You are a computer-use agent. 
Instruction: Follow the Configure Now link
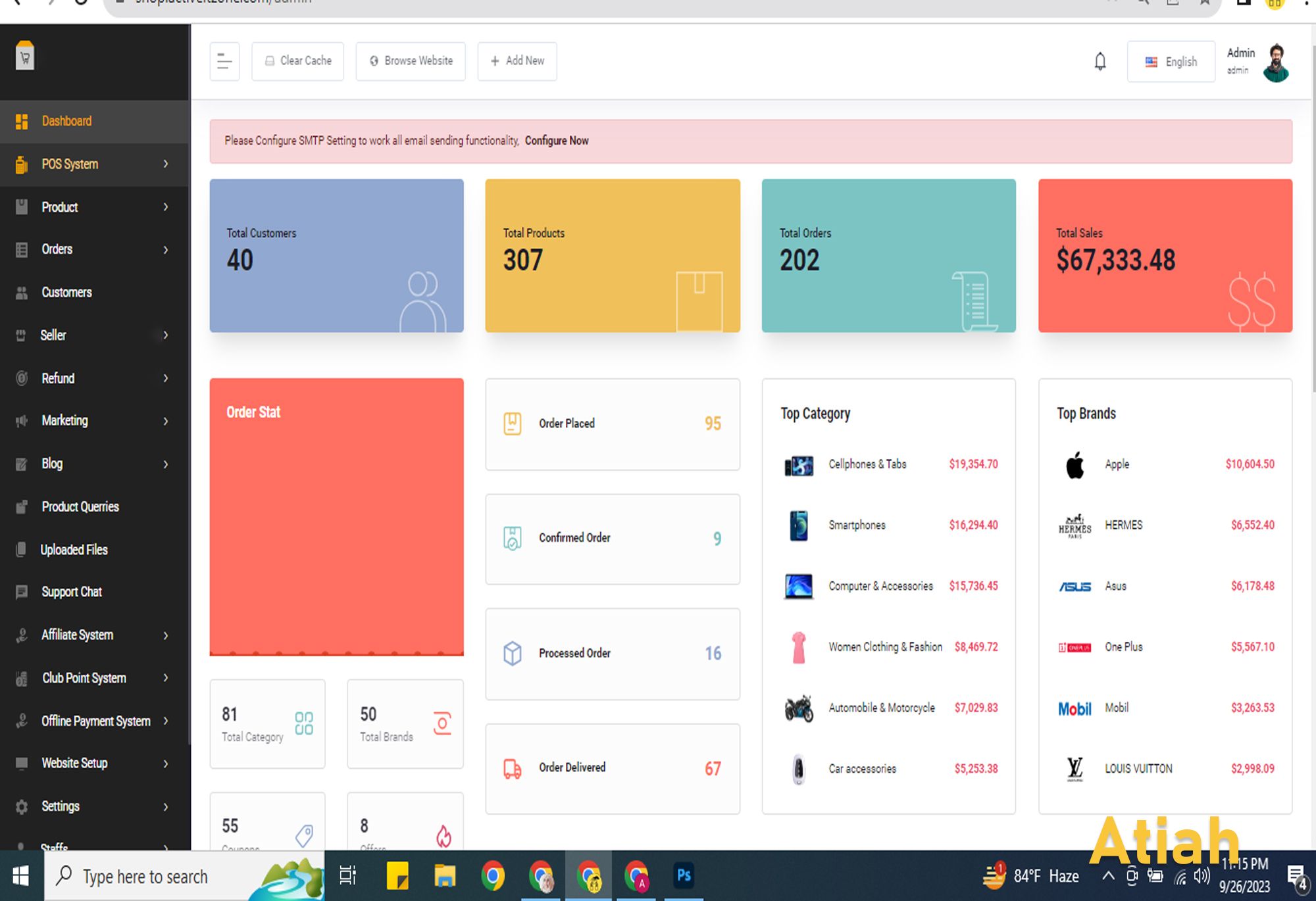[x=557, y=141]
